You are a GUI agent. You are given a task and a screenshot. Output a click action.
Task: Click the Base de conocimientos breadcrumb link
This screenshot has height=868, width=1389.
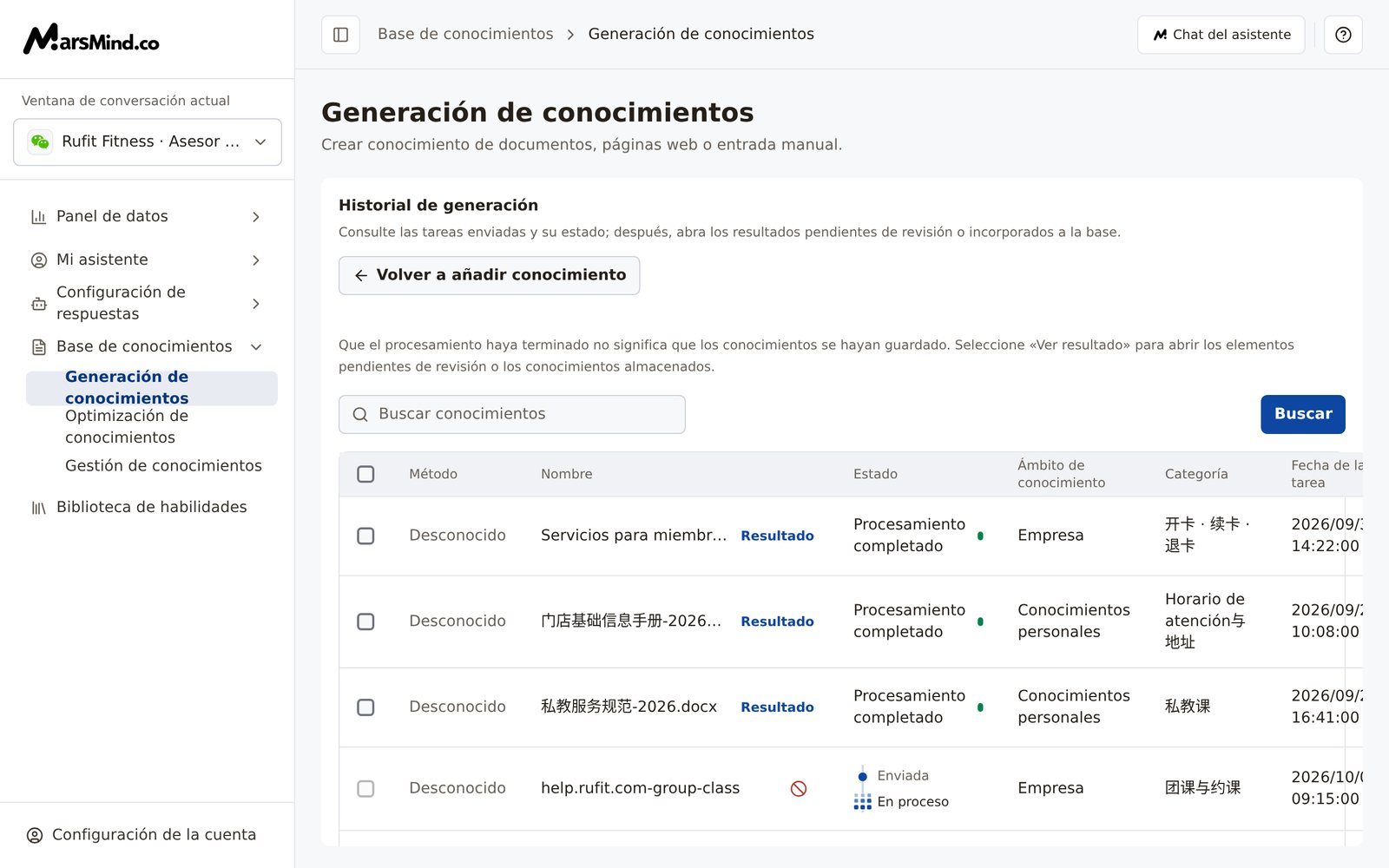pyautogui.click(x=465, y=34)
